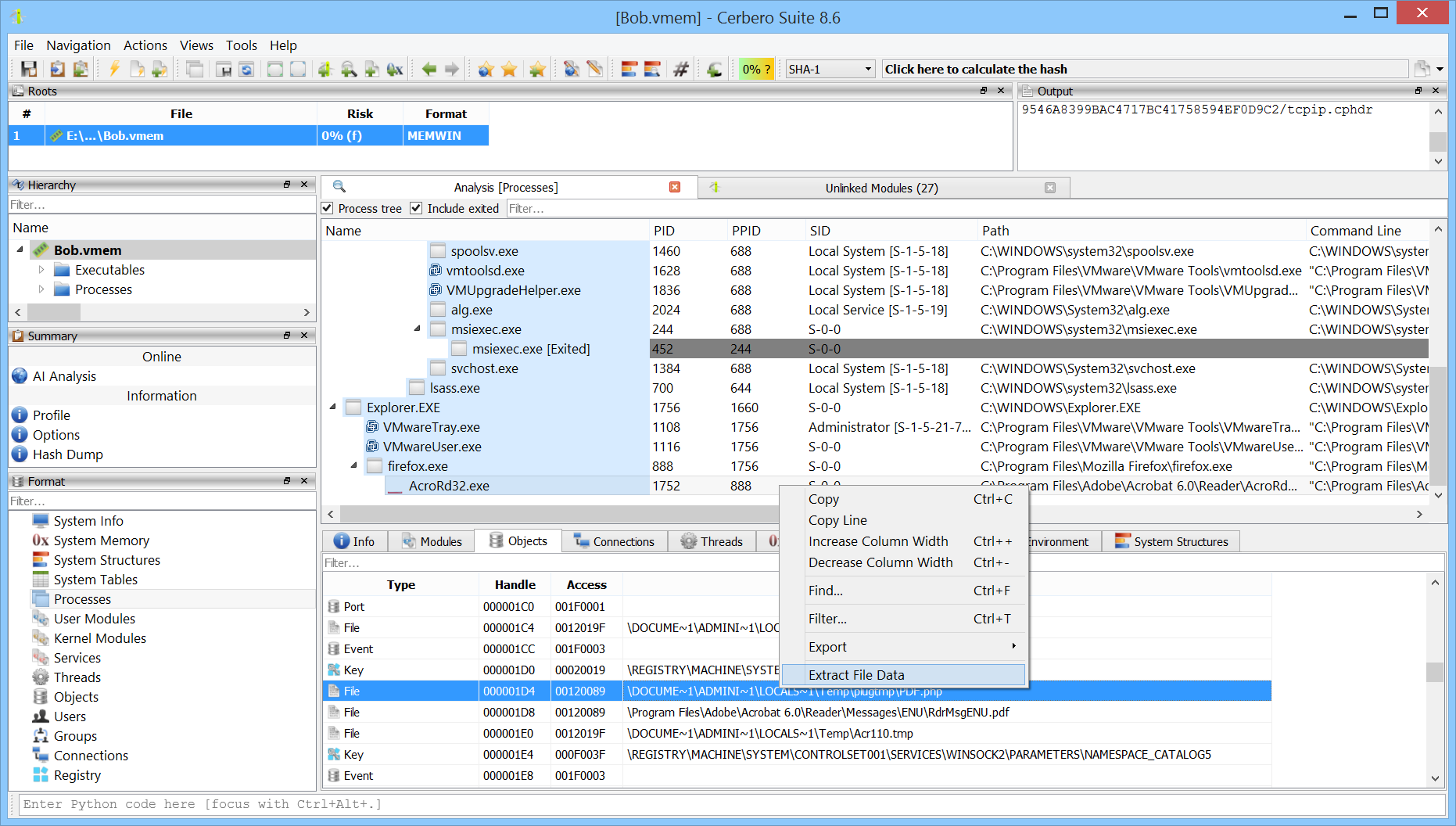Collapse the Explorer.EXE process node
1456x826 pixels.
333,408
